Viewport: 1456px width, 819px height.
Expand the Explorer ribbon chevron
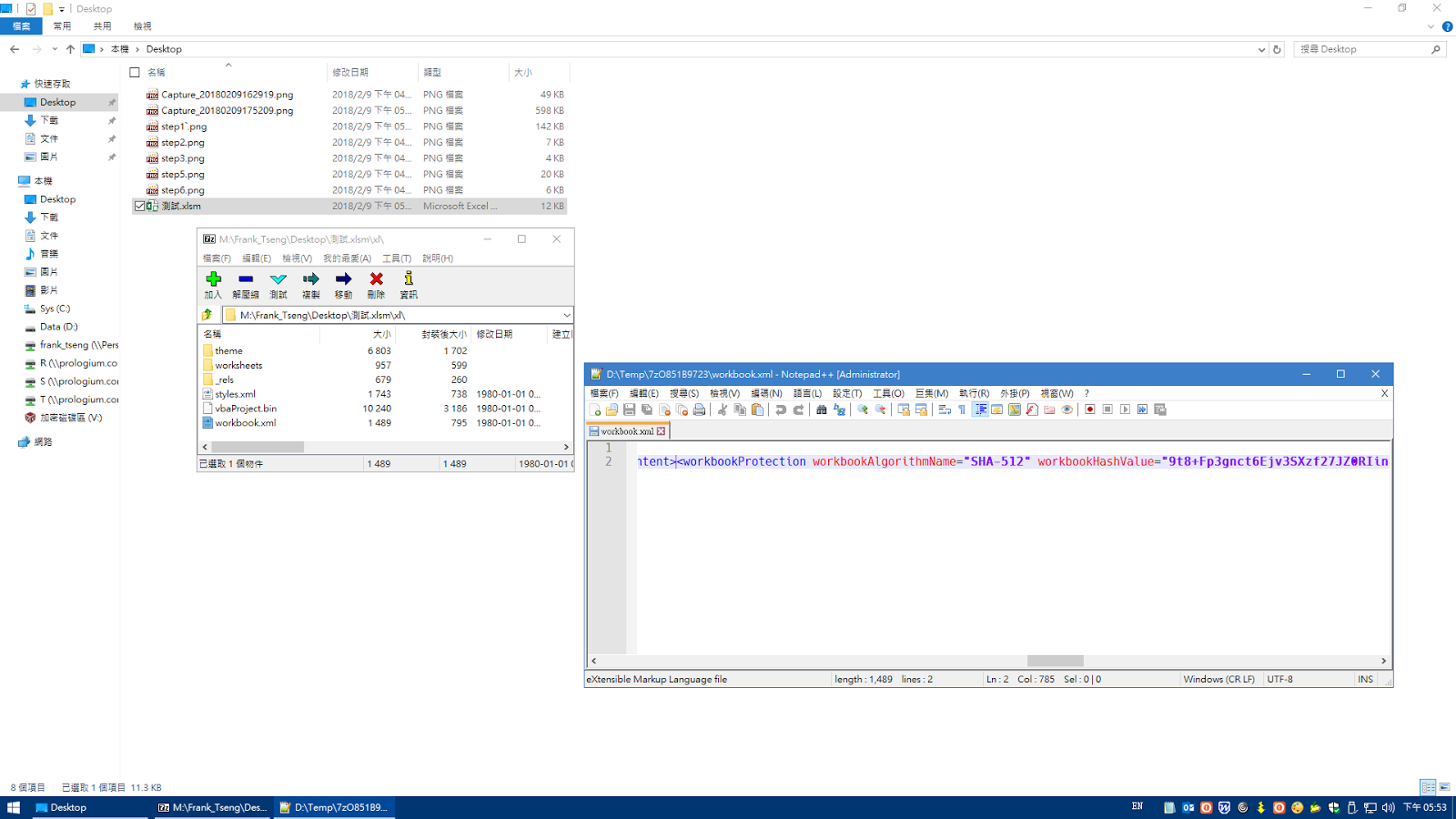[x=1431, y=26]
